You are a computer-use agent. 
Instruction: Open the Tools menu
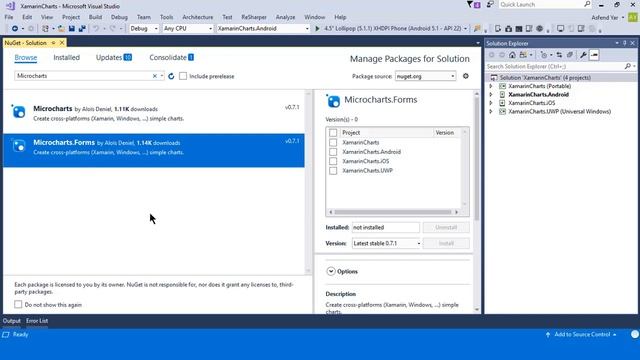(x=167, y=17)
